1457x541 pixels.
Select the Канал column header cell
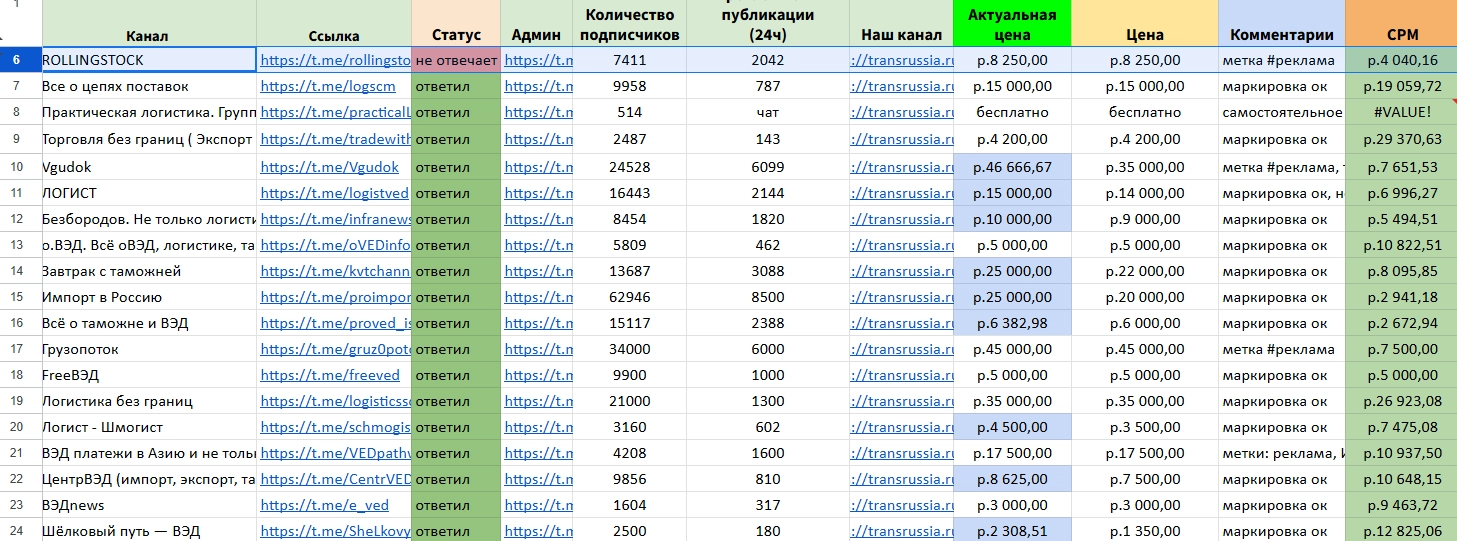click(148, 24)
